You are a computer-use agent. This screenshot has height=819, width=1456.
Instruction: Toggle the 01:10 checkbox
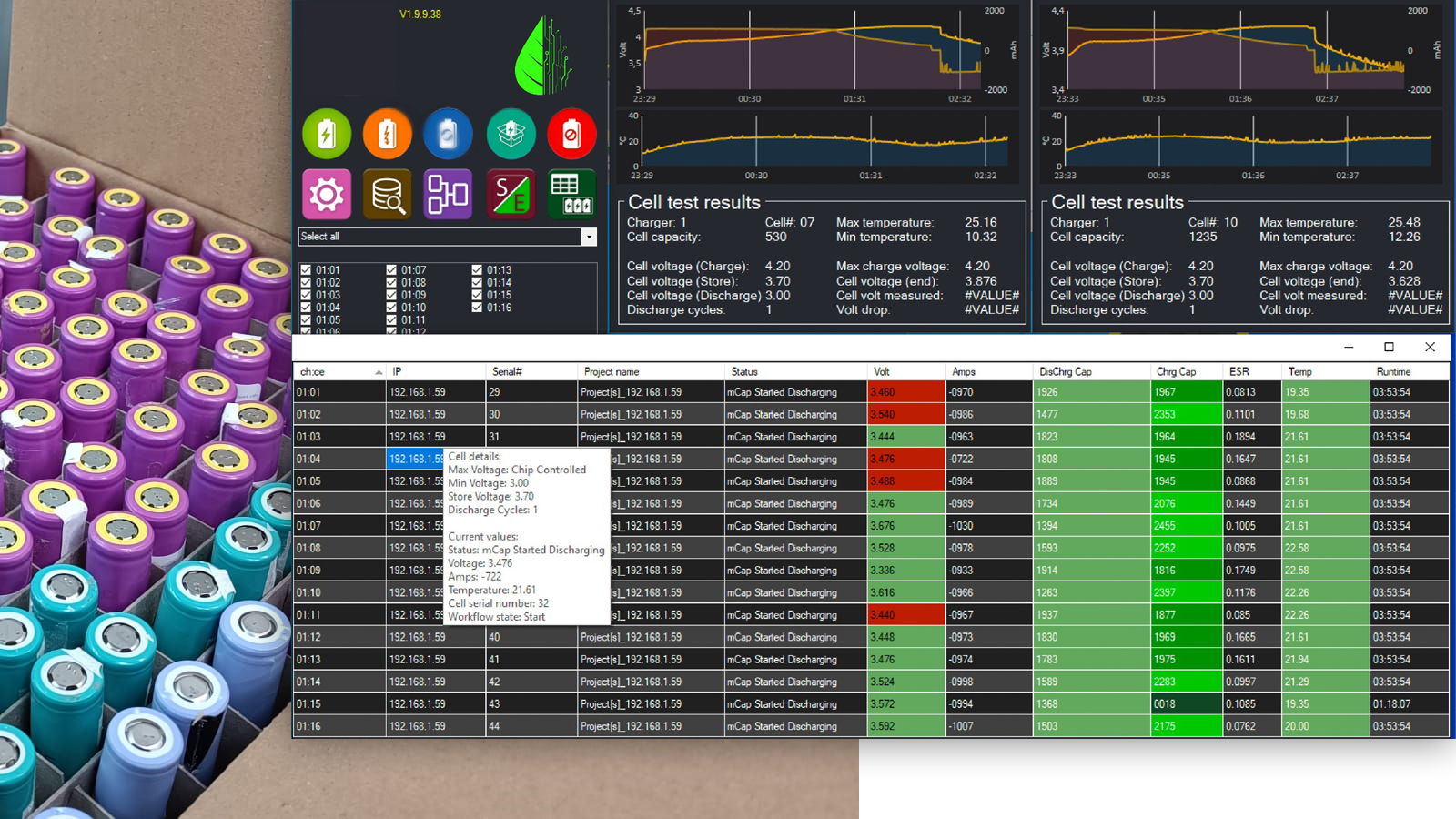pos(391,308)
